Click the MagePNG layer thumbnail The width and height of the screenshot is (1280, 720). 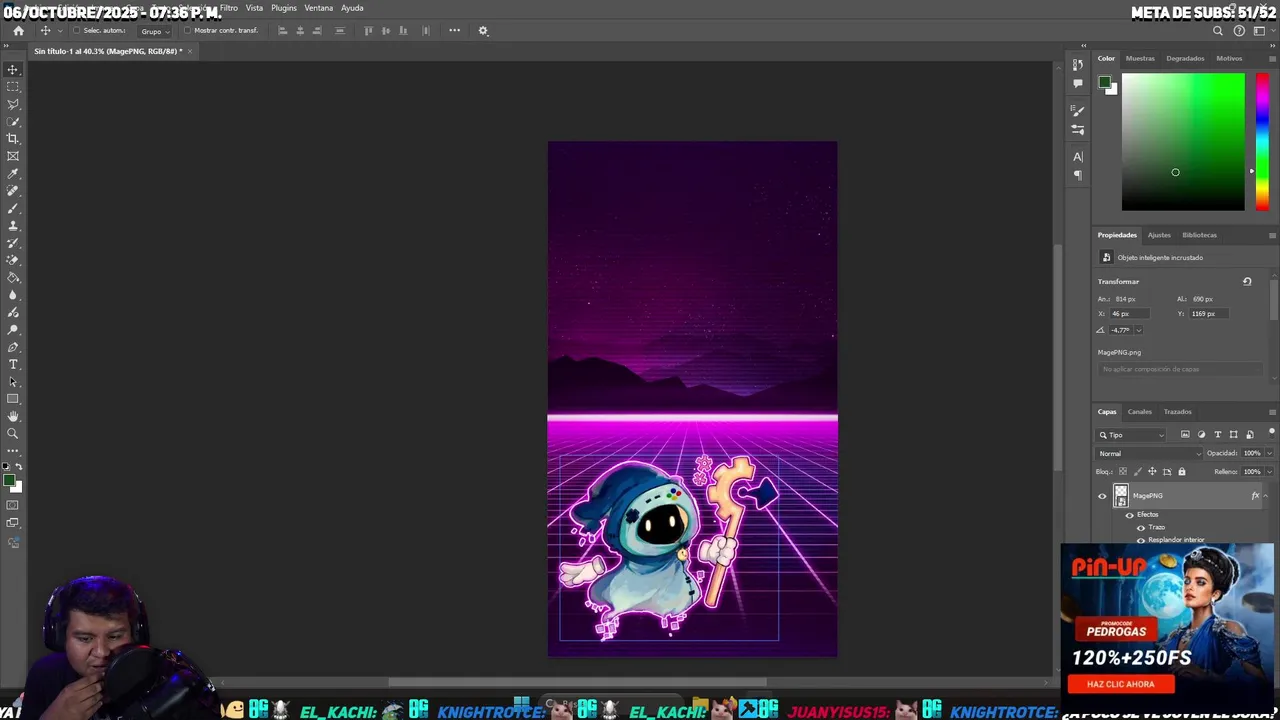click(x=1121, y=496)
